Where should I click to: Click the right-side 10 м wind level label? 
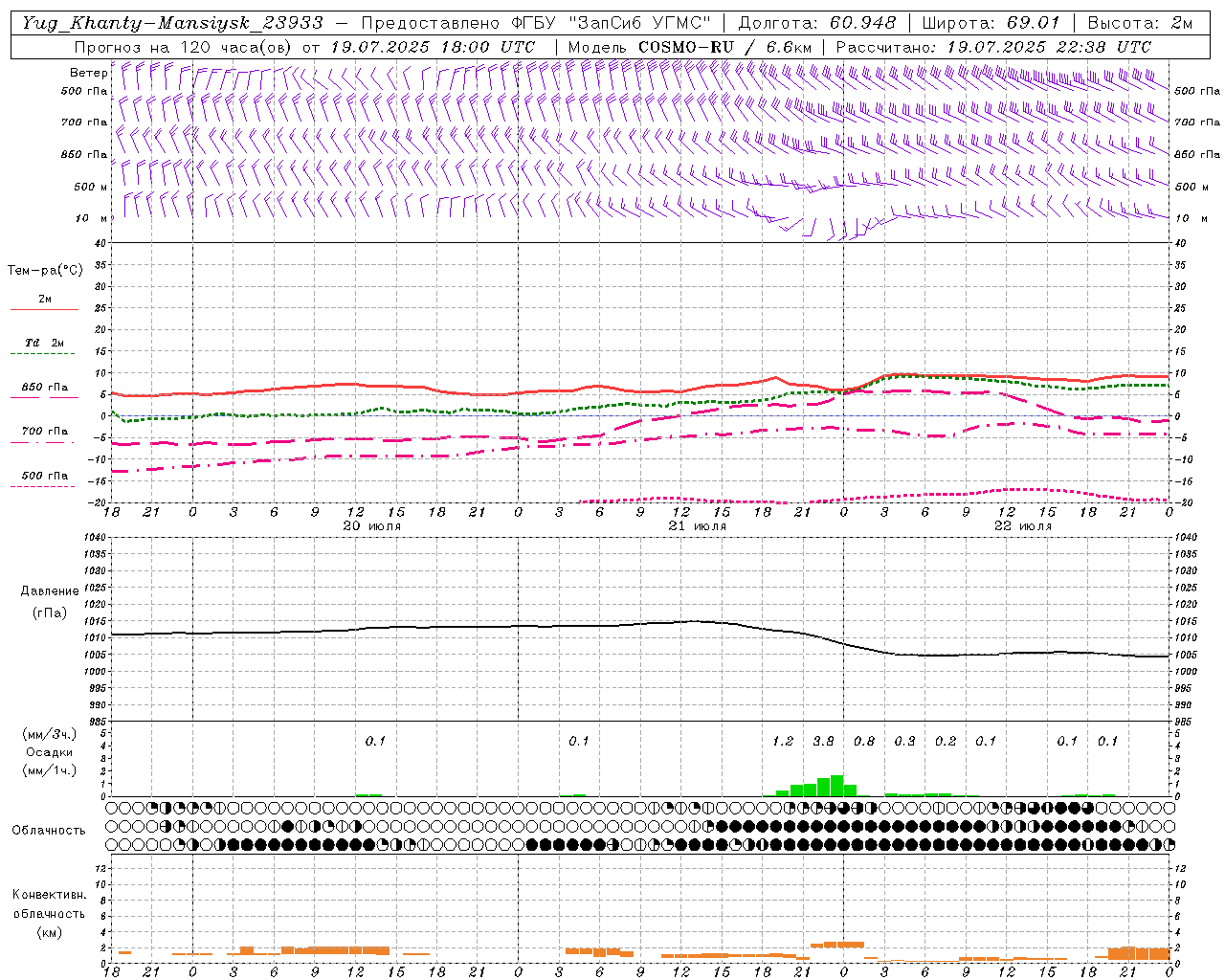[x=1192, y=218]
